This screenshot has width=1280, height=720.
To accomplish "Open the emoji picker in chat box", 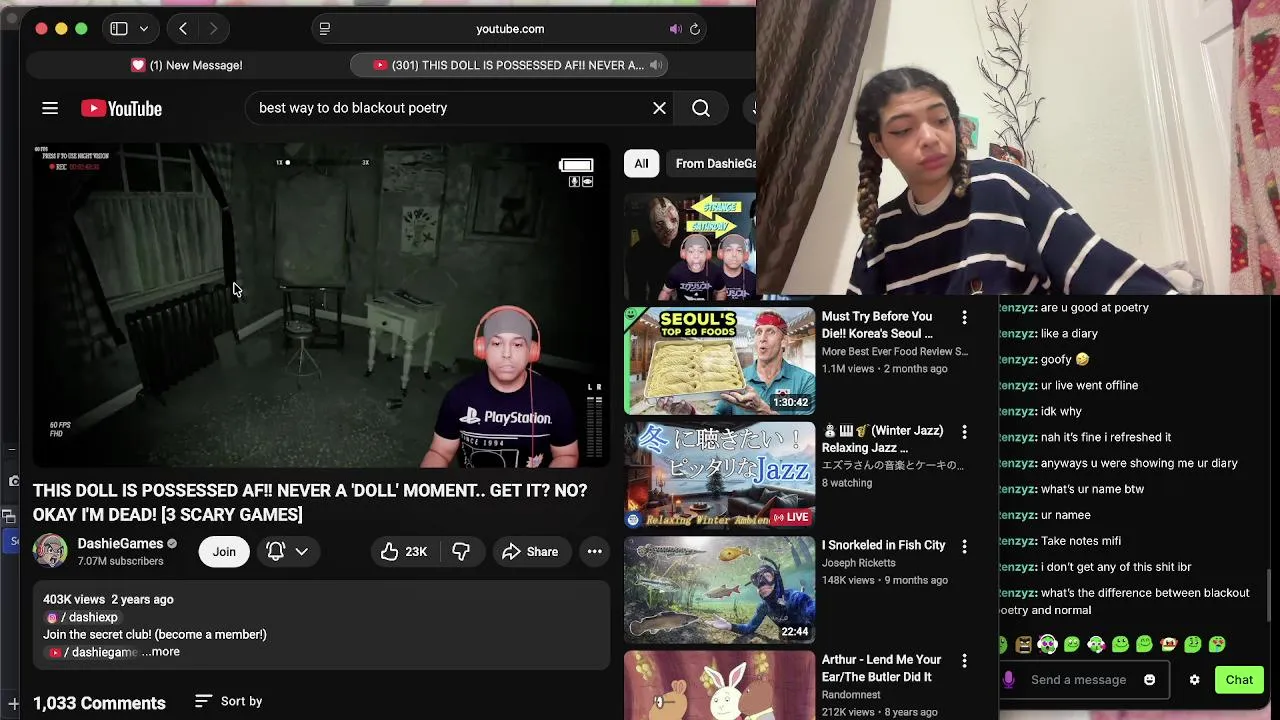I will pyautogui.click(x=1149, y=680).
